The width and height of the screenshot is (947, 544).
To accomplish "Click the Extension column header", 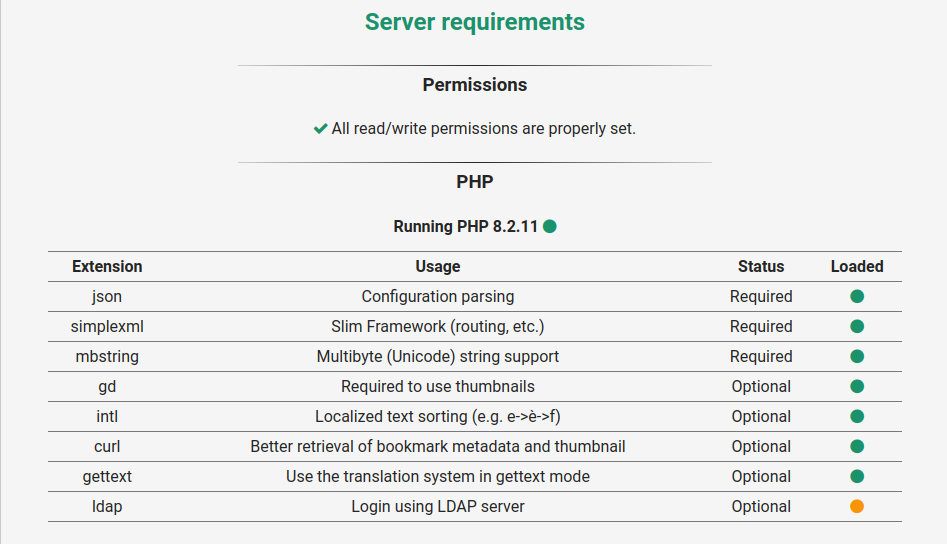I will [x=107, y=266].
